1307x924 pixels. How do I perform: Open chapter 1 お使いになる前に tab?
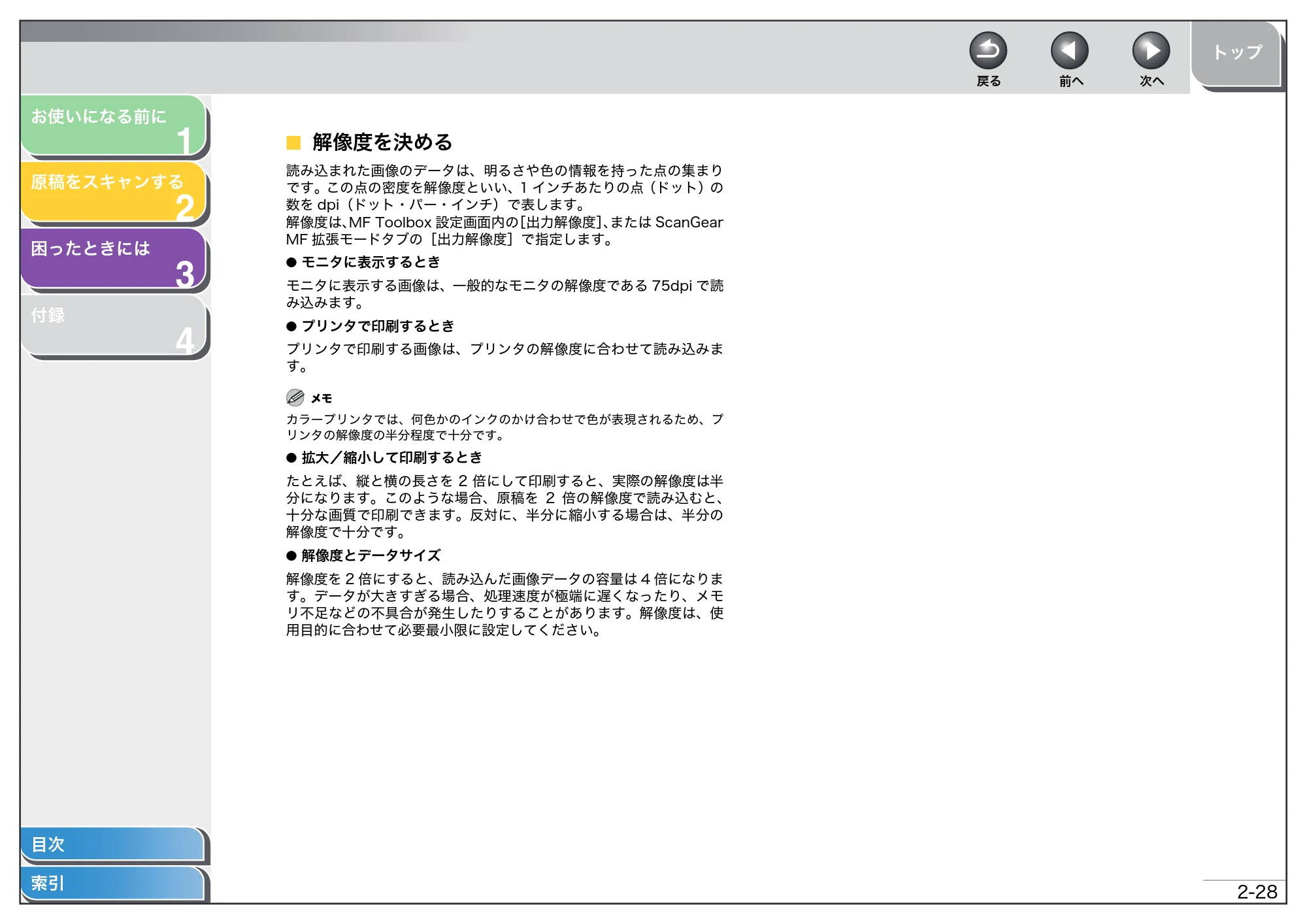pos(114,125)
